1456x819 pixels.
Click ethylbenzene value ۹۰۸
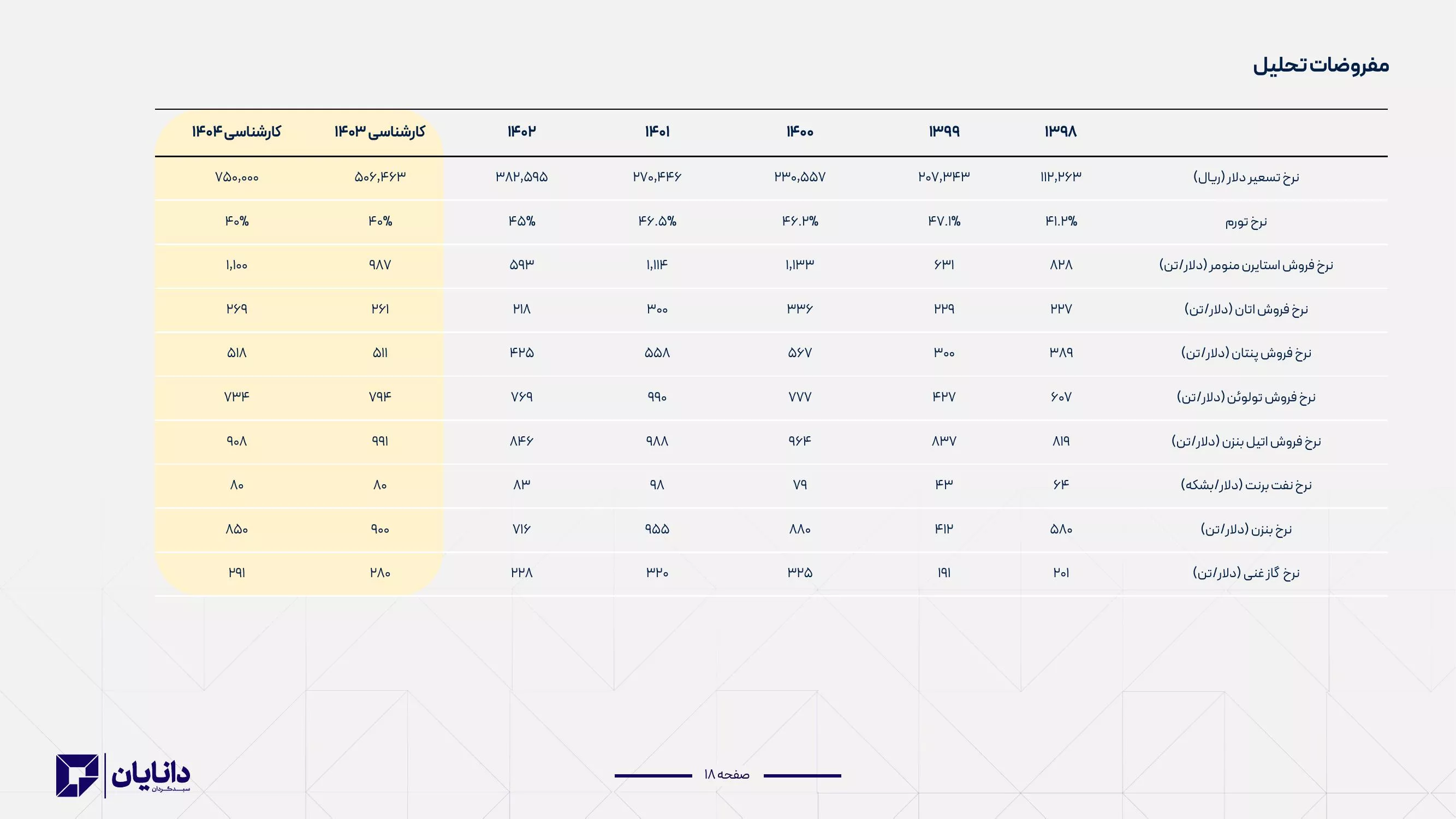pyautogui.click(x=236, y=440)
